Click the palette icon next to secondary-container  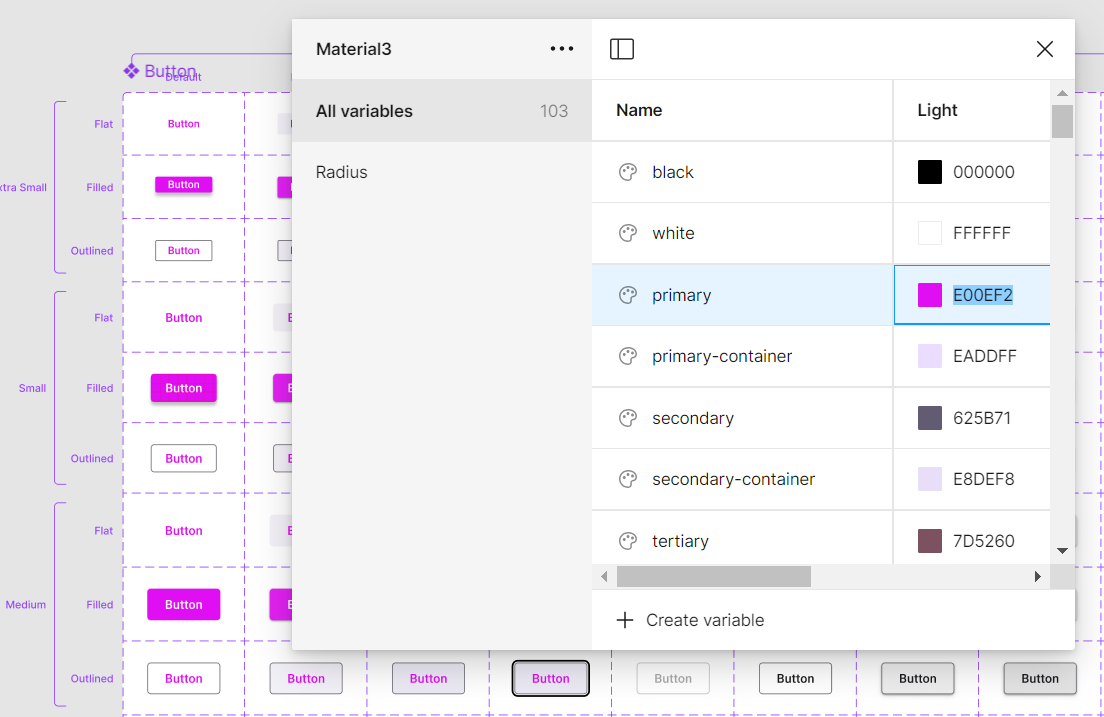628,478
